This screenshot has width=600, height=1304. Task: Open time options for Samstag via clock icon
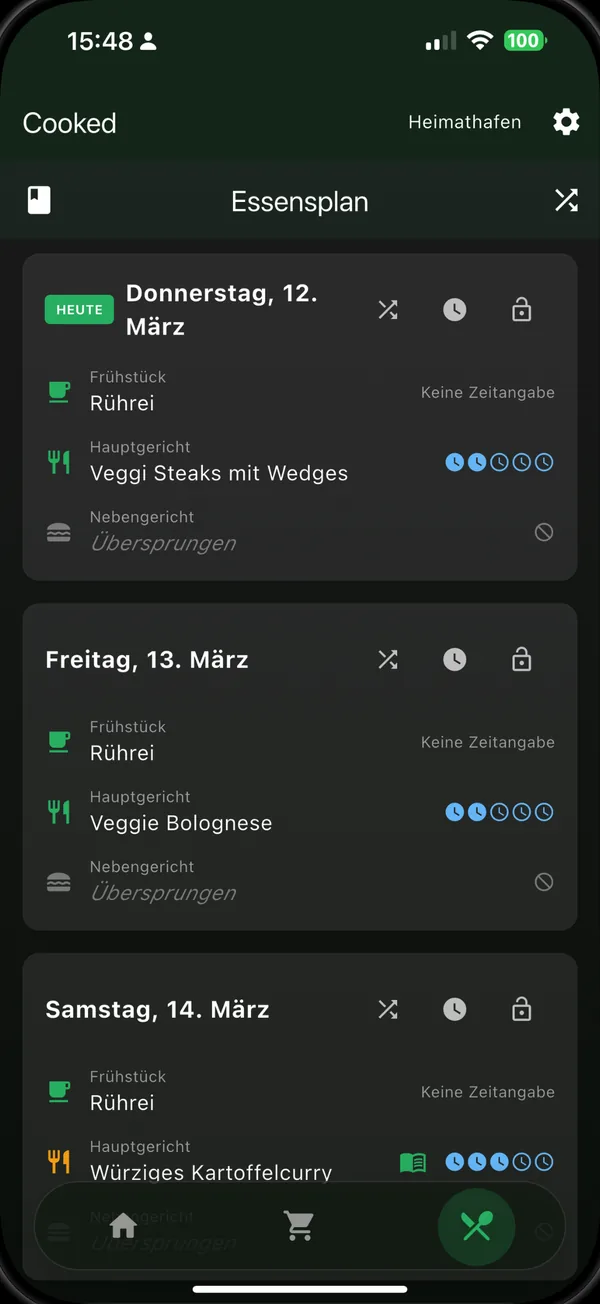(455, 1010)
